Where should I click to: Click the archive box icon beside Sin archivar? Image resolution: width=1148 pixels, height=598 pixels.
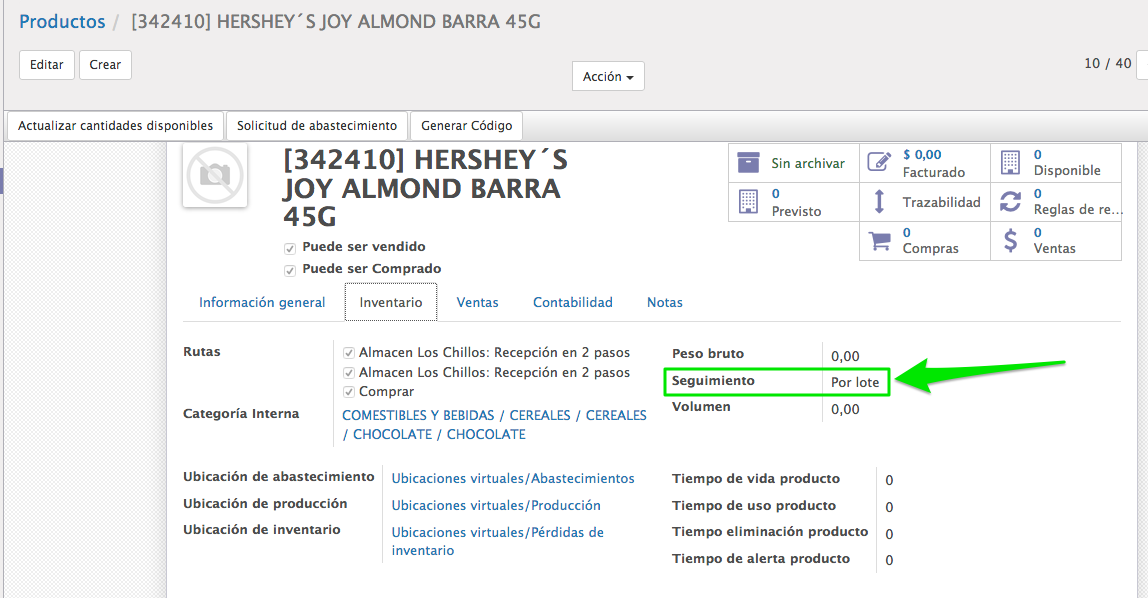tap(748, 162)
